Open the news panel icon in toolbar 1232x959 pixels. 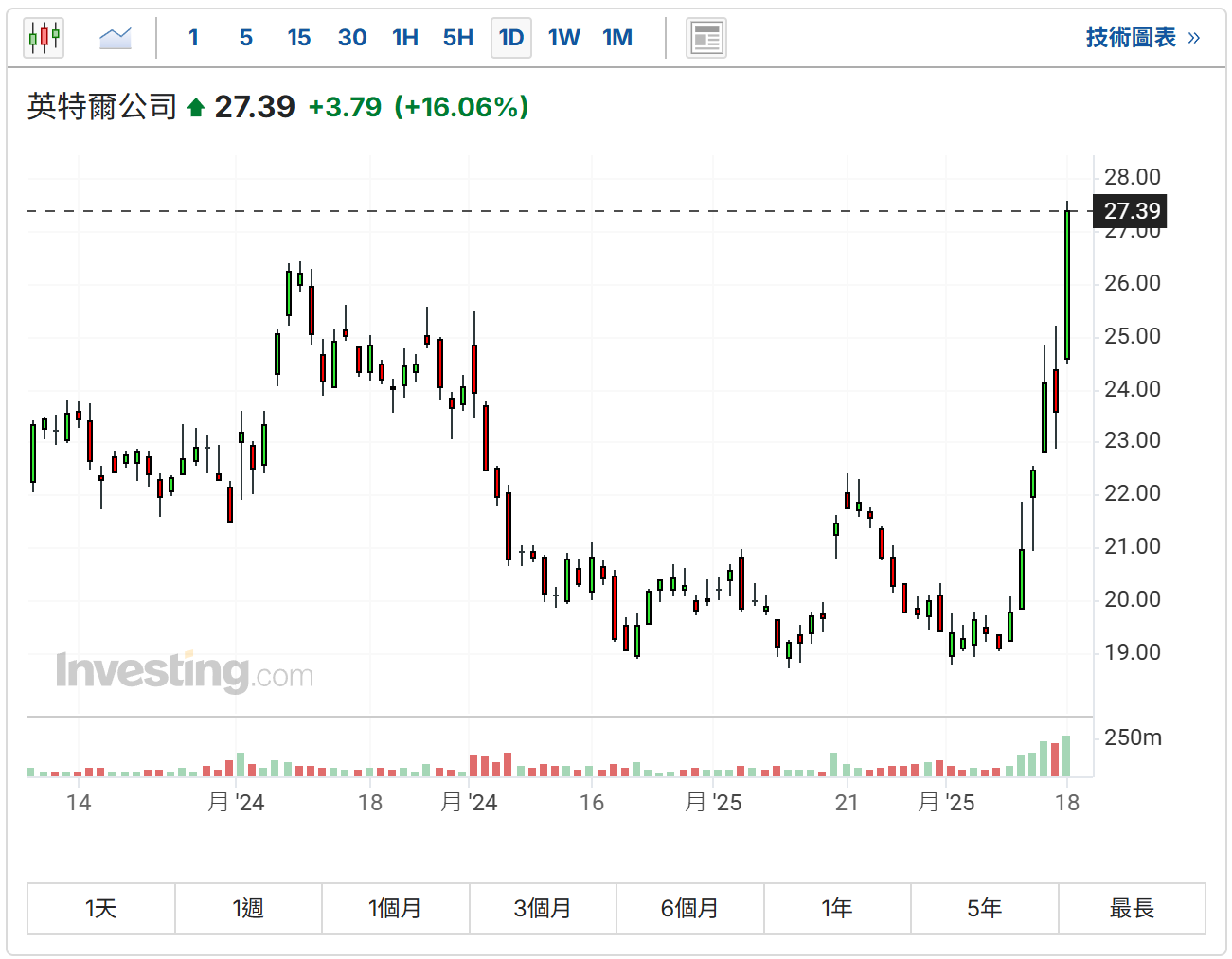tap(706, 38)
